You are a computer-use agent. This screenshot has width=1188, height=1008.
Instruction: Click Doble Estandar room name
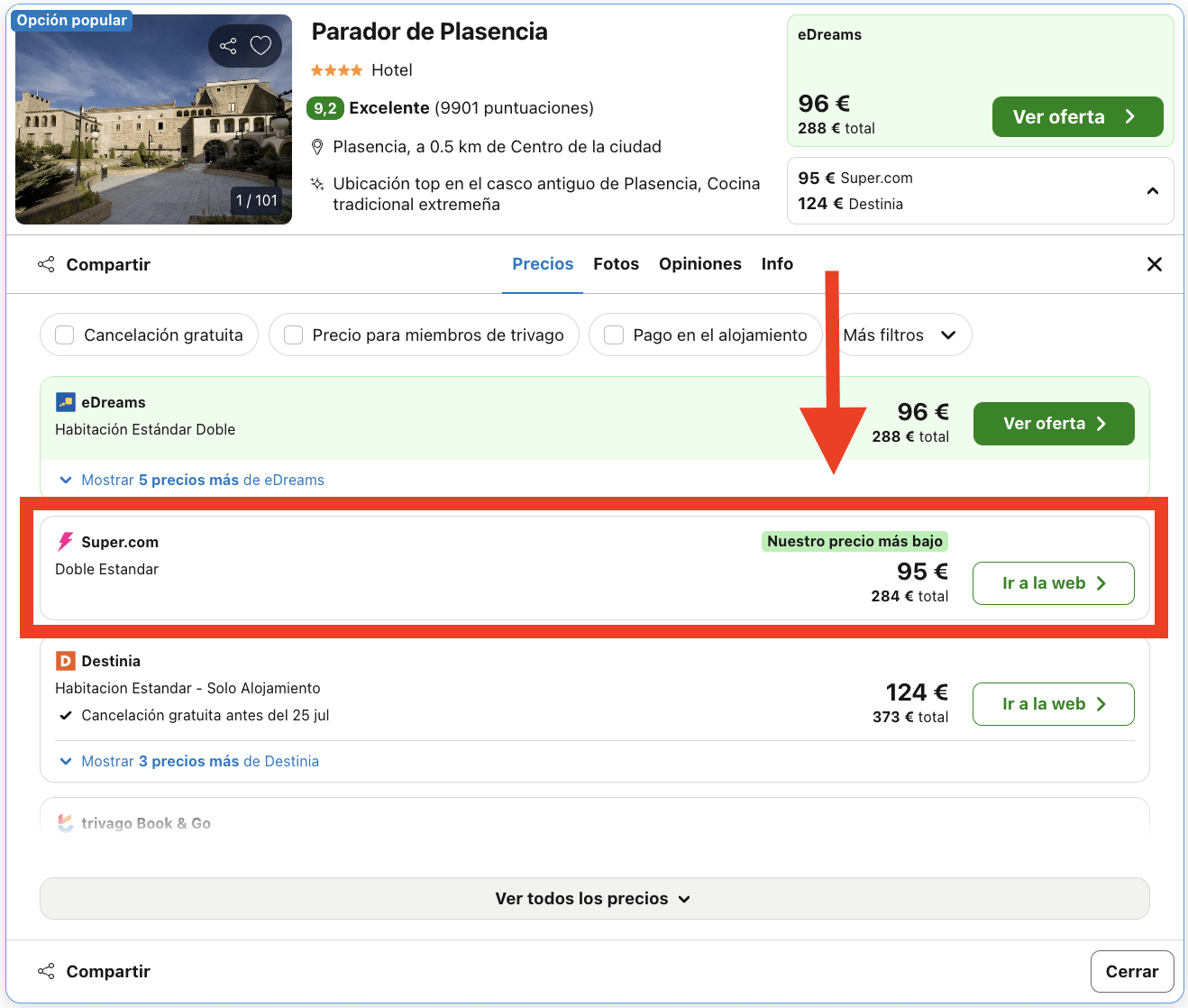(106, 569)
